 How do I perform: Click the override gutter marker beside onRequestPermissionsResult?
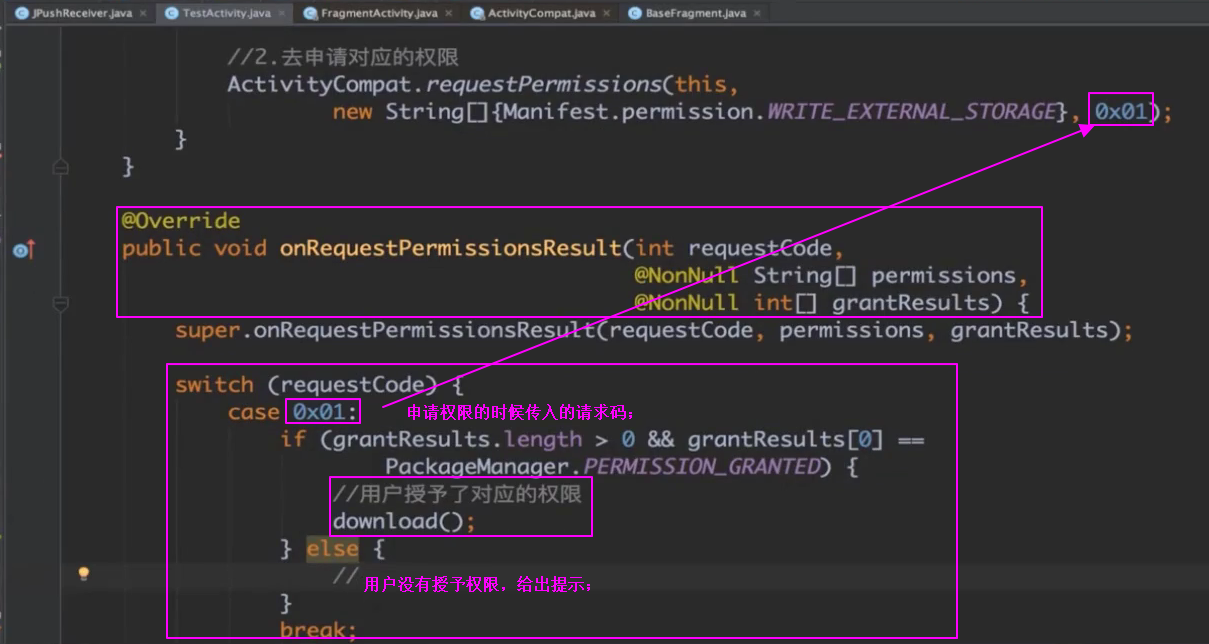tap(22, 250)
